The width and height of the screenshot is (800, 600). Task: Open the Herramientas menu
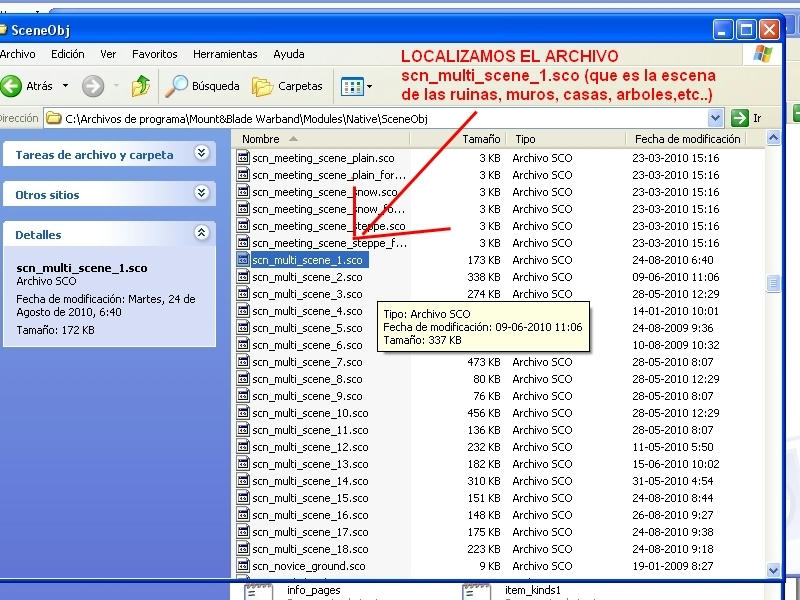tap(225, 54)
